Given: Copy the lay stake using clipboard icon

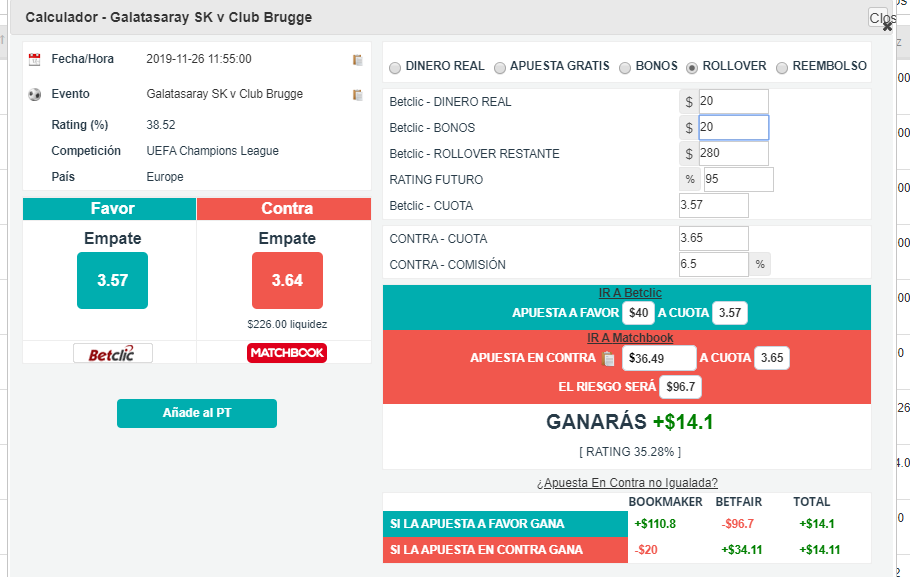Looking at the screenshot, I should coord(609,359).
